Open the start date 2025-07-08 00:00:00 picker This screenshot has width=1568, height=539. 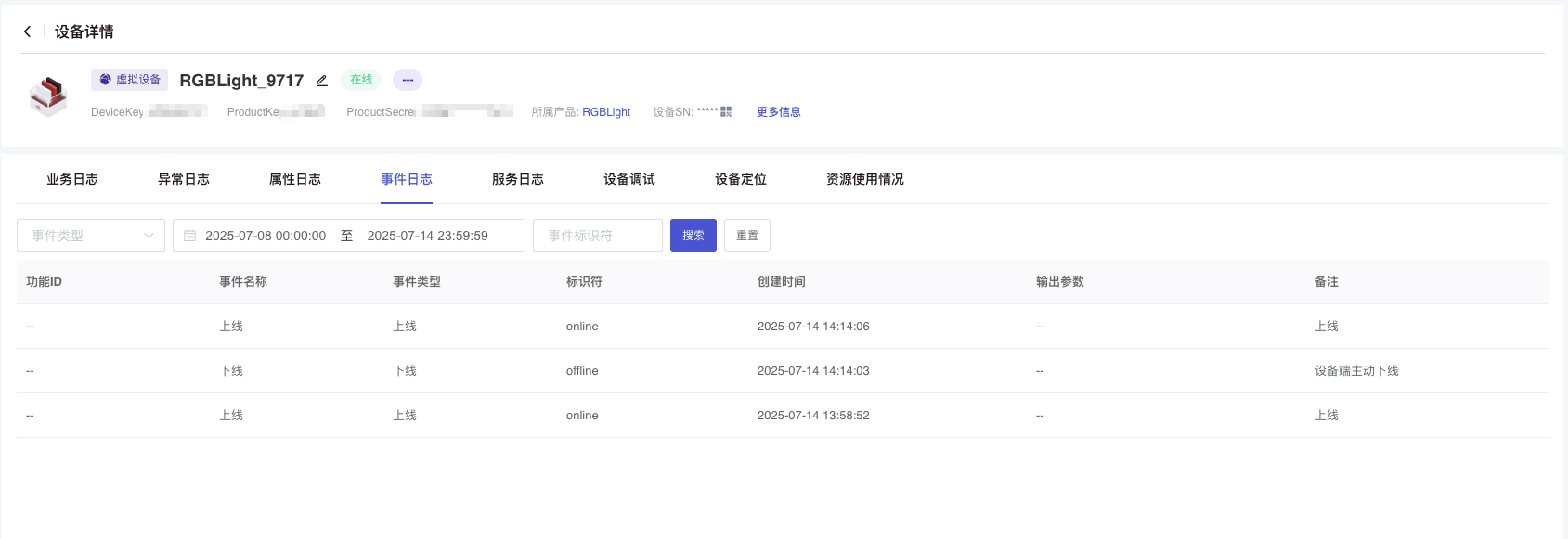tap(266, 236)
